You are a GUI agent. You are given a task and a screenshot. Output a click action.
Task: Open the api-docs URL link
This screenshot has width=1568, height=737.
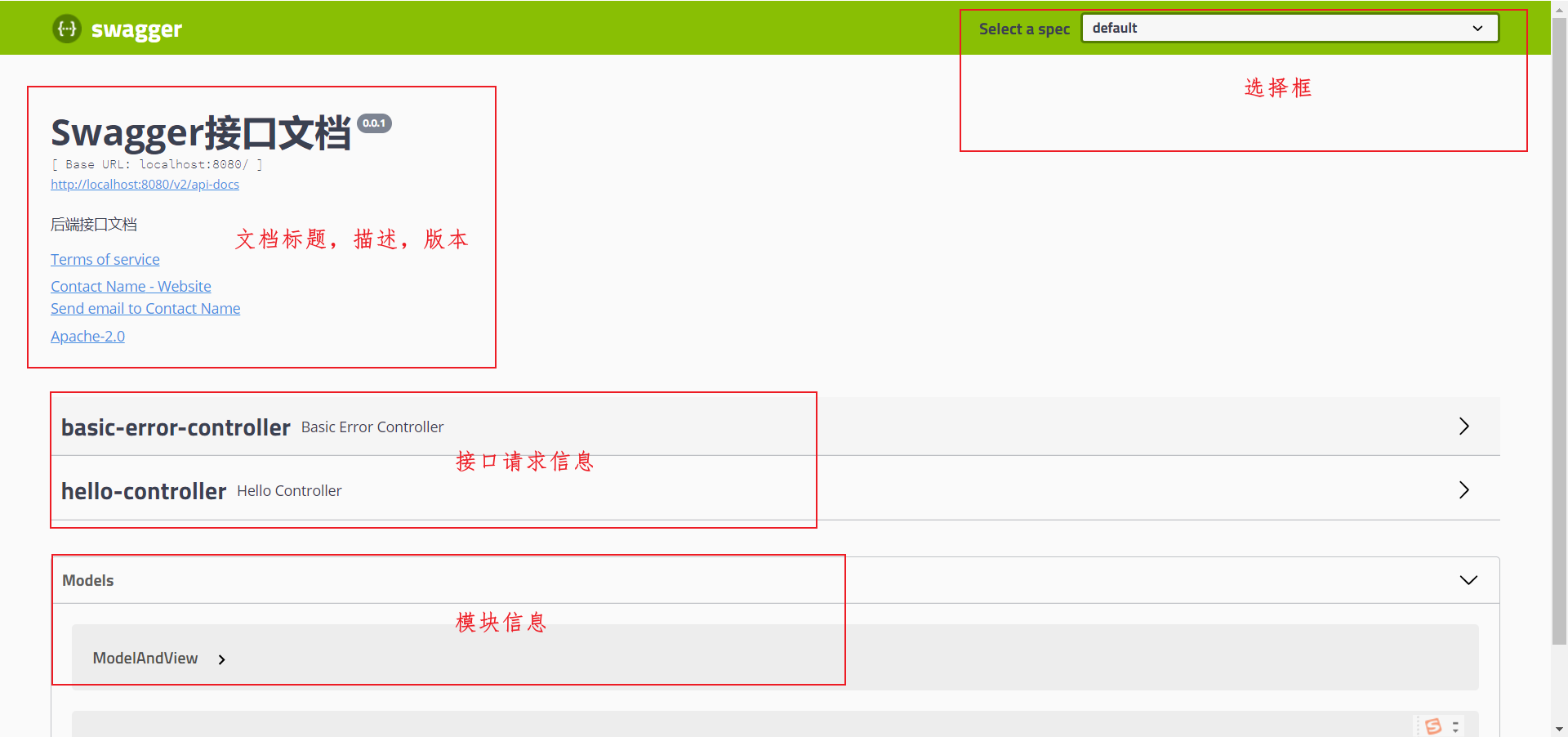tap(145, 185)
